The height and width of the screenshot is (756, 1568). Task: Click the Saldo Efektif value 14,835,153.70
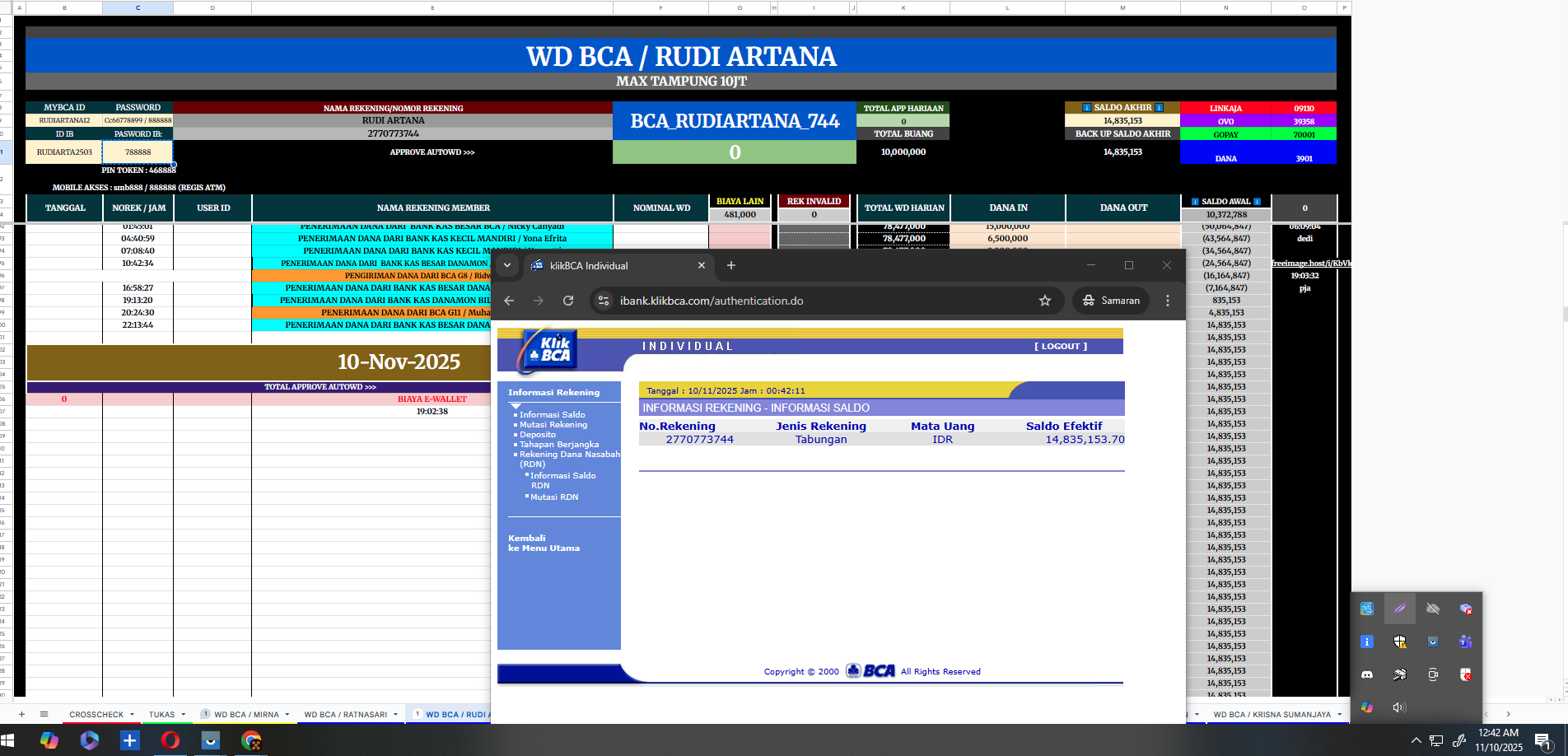(1085, 440)
